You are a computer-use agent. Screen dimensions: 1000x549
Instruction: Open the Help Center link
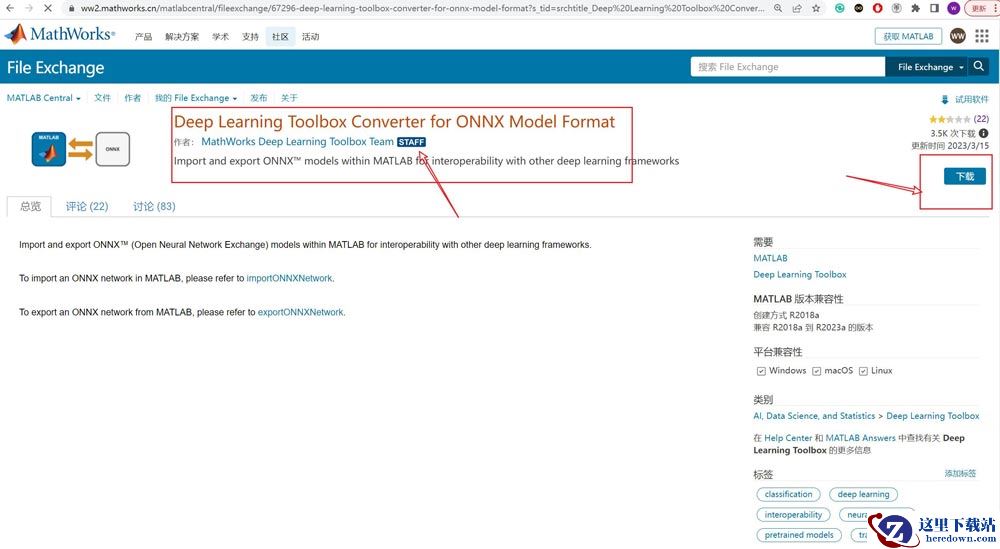coord(788,438)
